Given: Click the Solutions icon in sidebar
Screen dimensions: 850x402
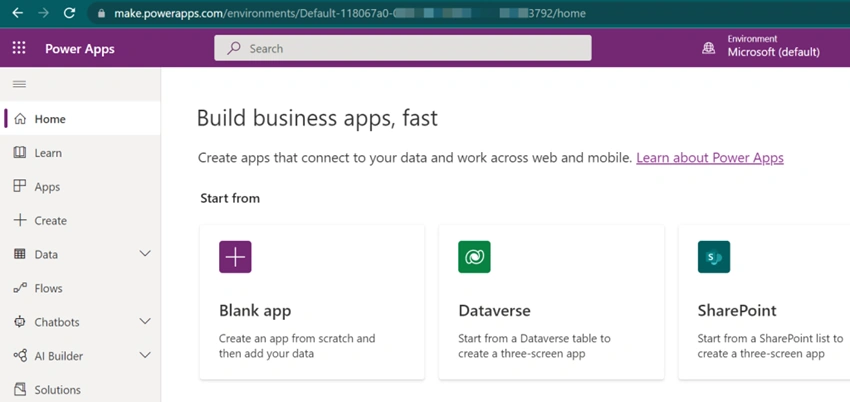Looking at the screenshot, I should point(20,389).
